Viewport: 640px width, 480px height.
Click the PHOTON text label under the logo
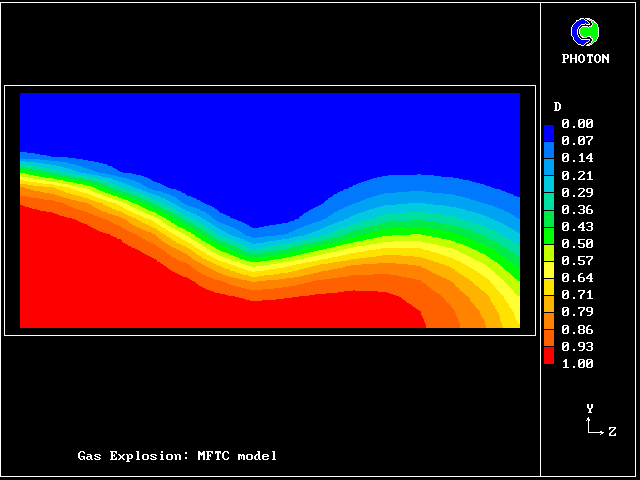click(585, 59)
